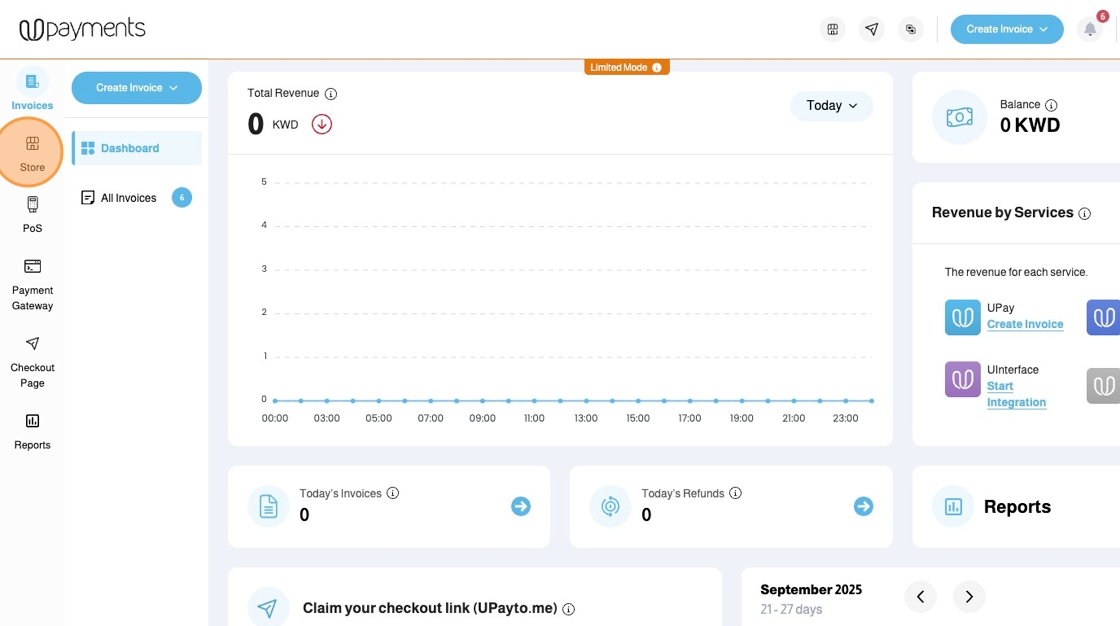This screenshot has height=626, width=1120.
Task: Open the Today period dropdown
Action: pyautogui.click(x=831, y=106)
